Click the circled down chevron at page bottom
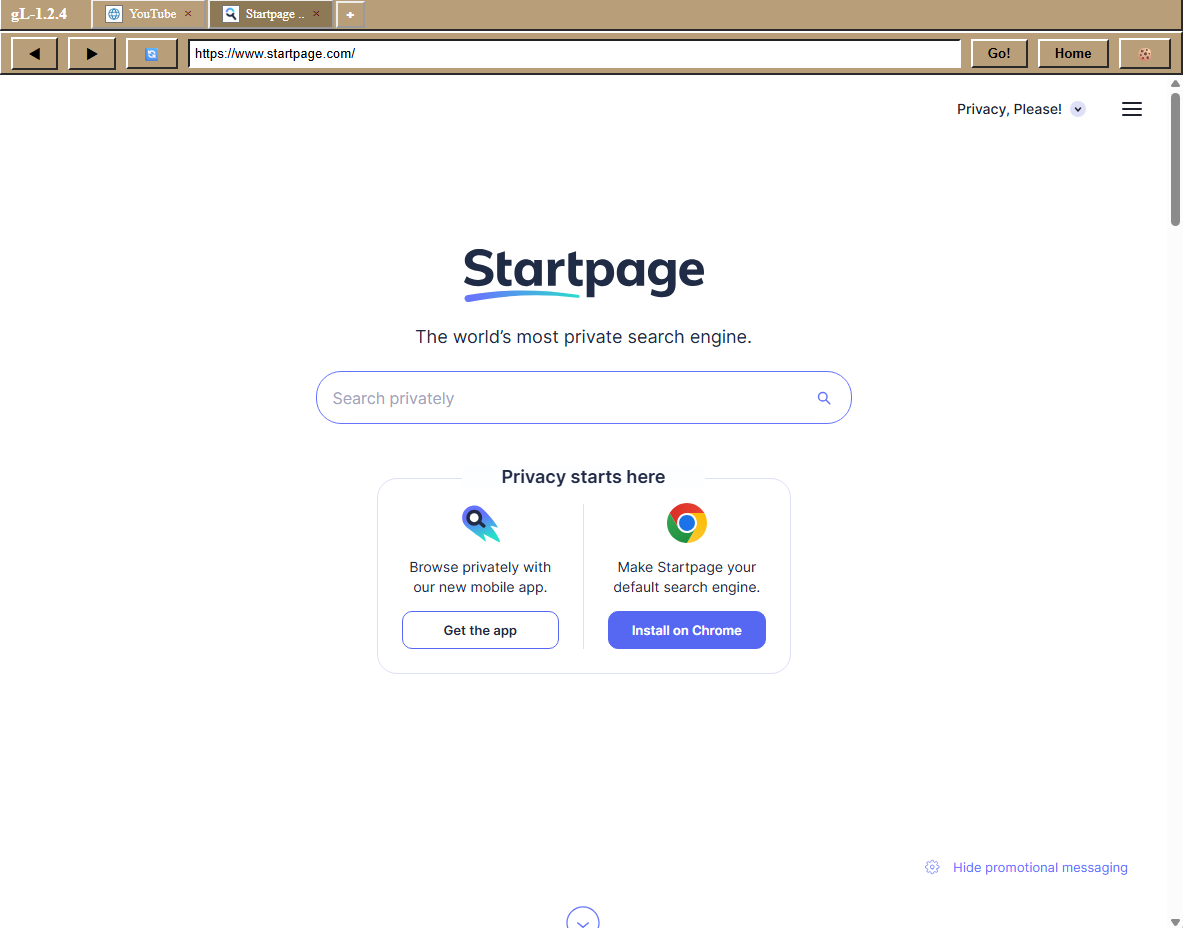Image resolution: width=1183 pixels, height=928 pixels. pyautogui.click(x=582, y=918)
